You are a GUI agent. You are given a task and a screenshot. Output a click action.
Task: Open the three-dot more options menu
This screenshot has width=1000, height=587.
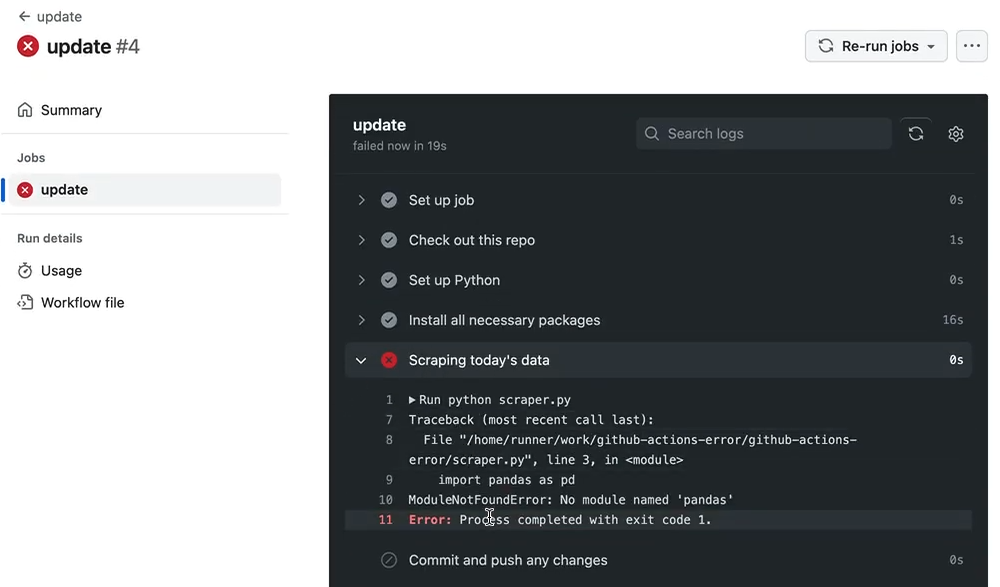tap(971, 46)
